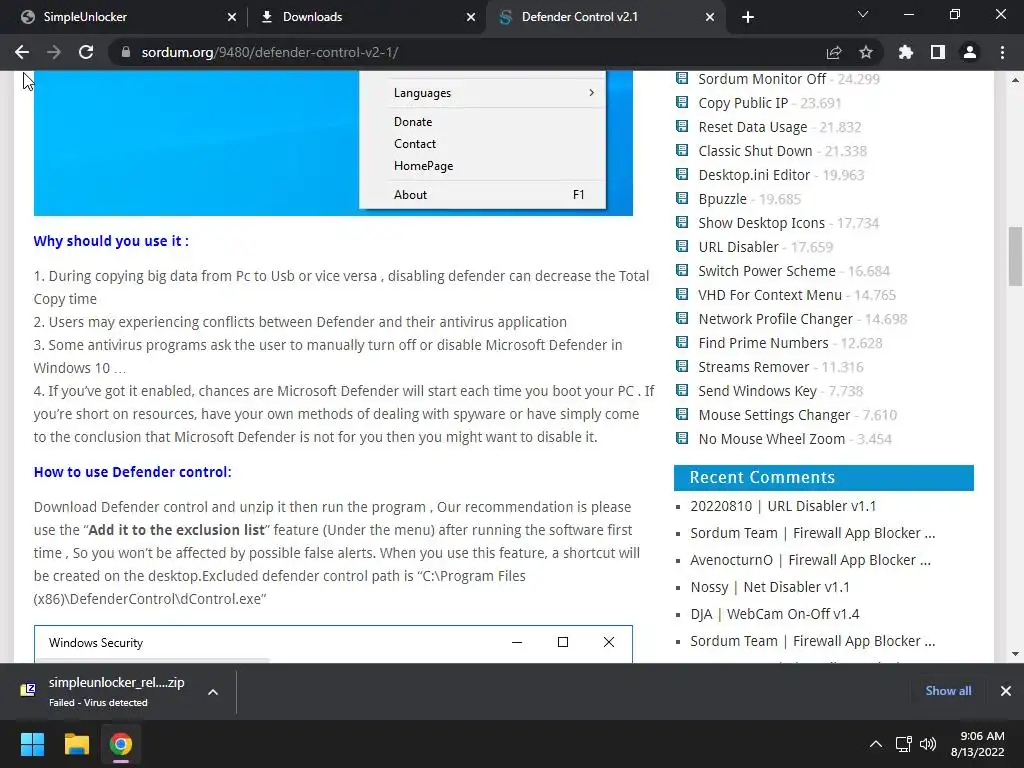Click the simpleunlocker zip download item

click(x=103, y=692)
